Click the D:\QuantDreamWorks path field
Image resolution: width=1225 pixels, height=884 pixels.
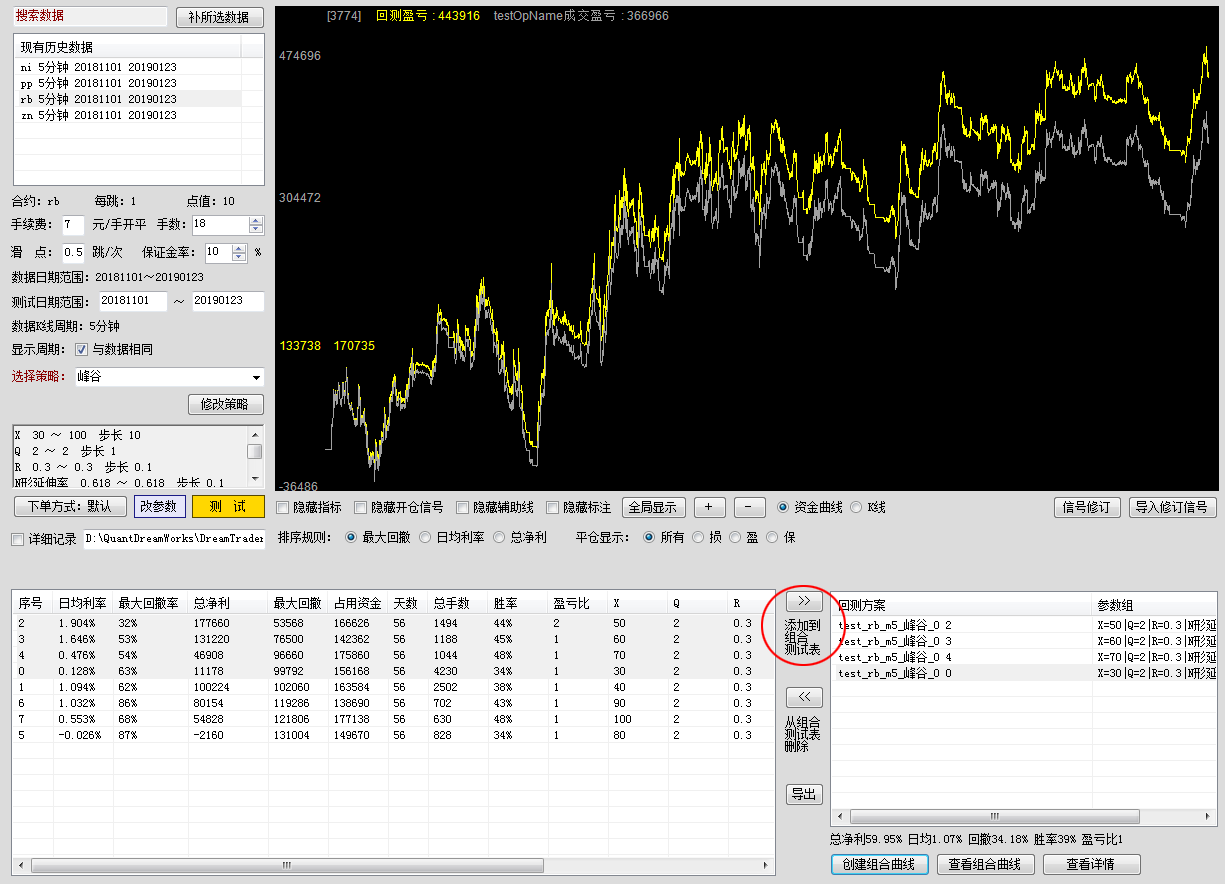174,539
